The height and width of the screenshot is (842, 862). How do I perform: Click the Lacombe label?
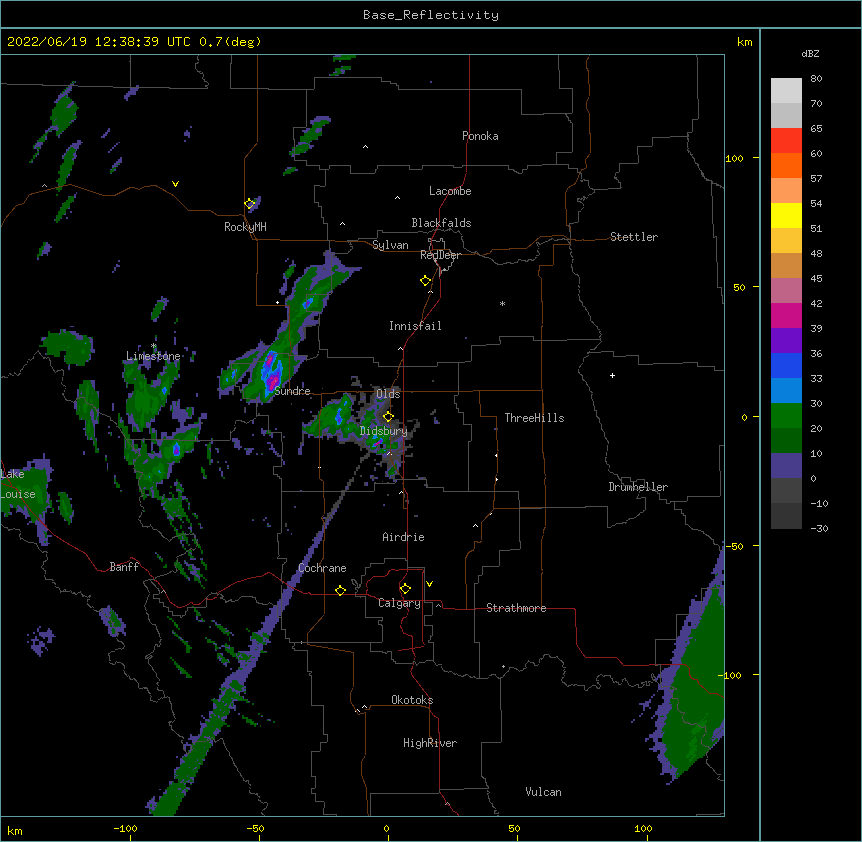coord(450,191)
